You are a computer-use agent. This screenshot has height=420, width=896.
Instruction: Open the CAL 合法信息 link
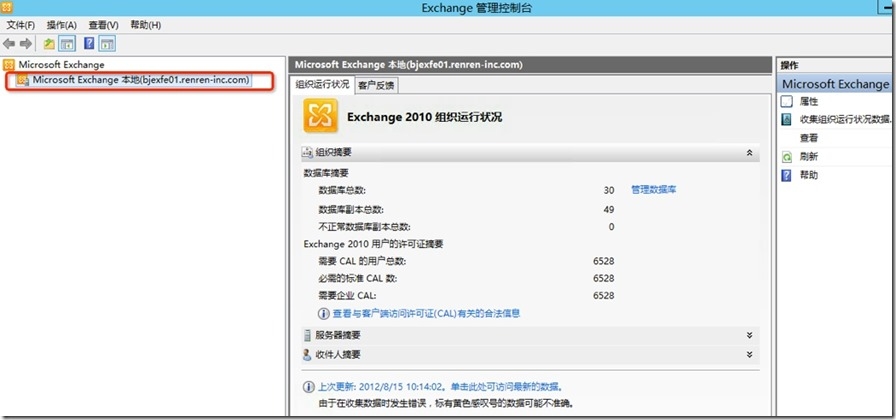pyautogui.click(x=426, y=313)
